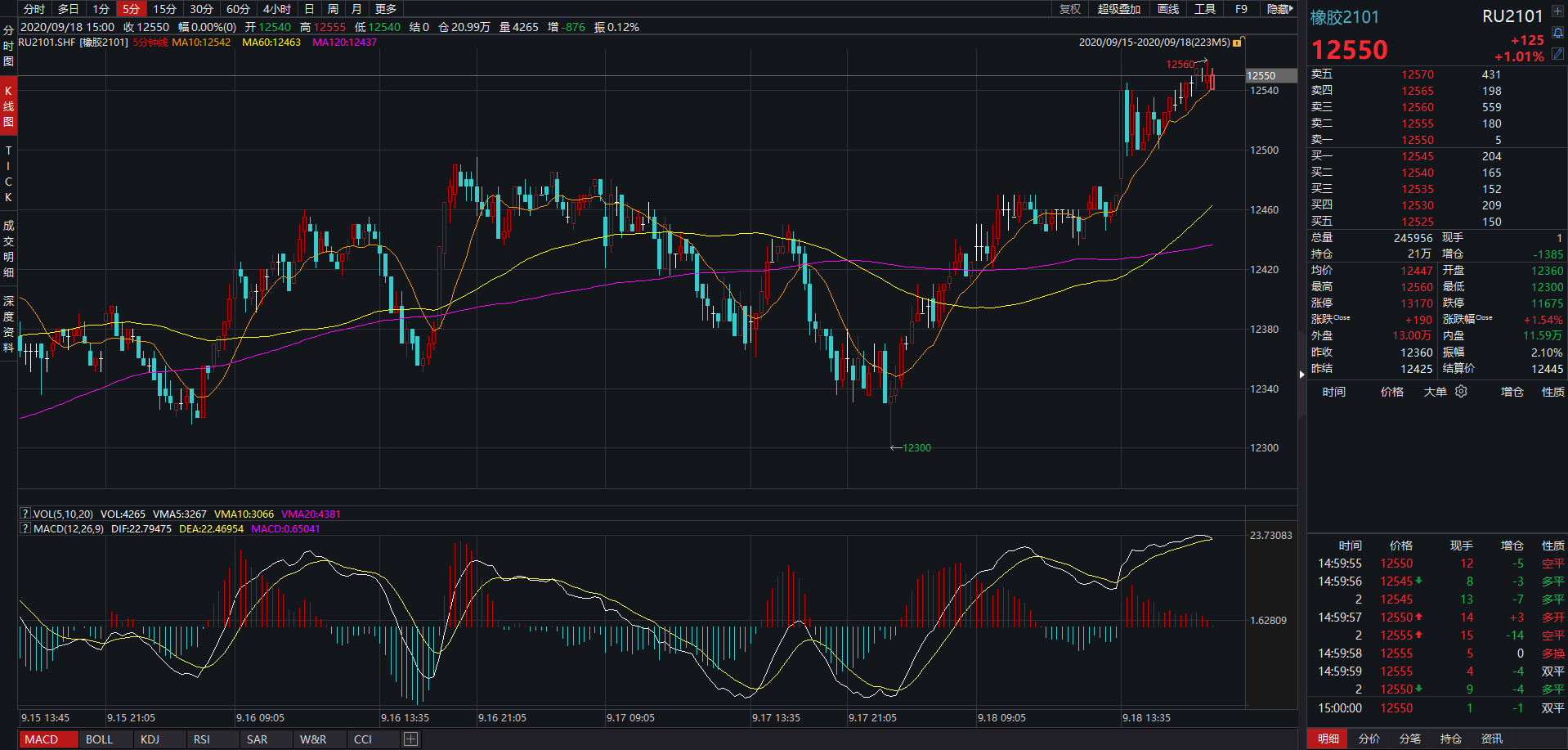Open 分时图 in left sidebar

(8, 46)
